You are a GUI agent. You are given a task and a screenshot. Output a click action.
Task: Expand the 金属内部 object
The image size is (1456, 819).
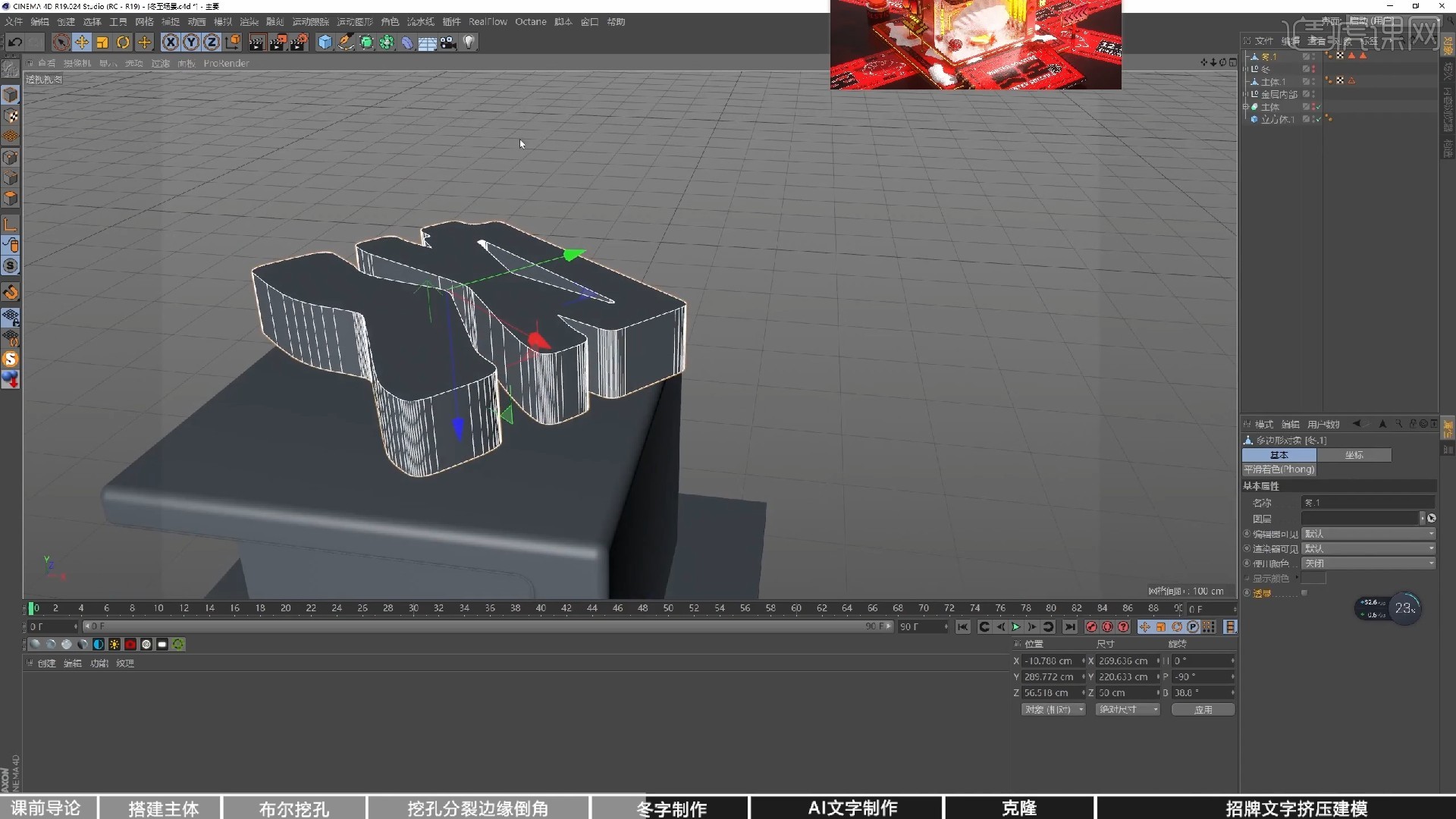pos(1245,95)
